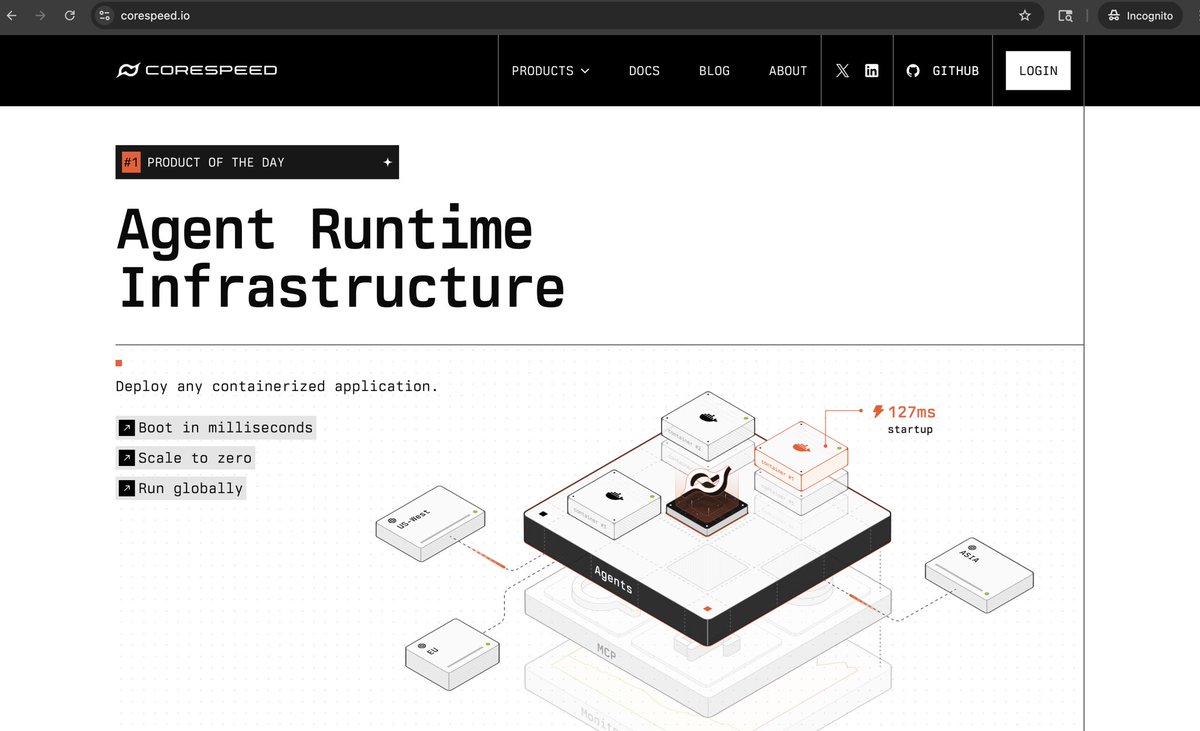Open the GITHUB link in header

[x=942, y=71]
